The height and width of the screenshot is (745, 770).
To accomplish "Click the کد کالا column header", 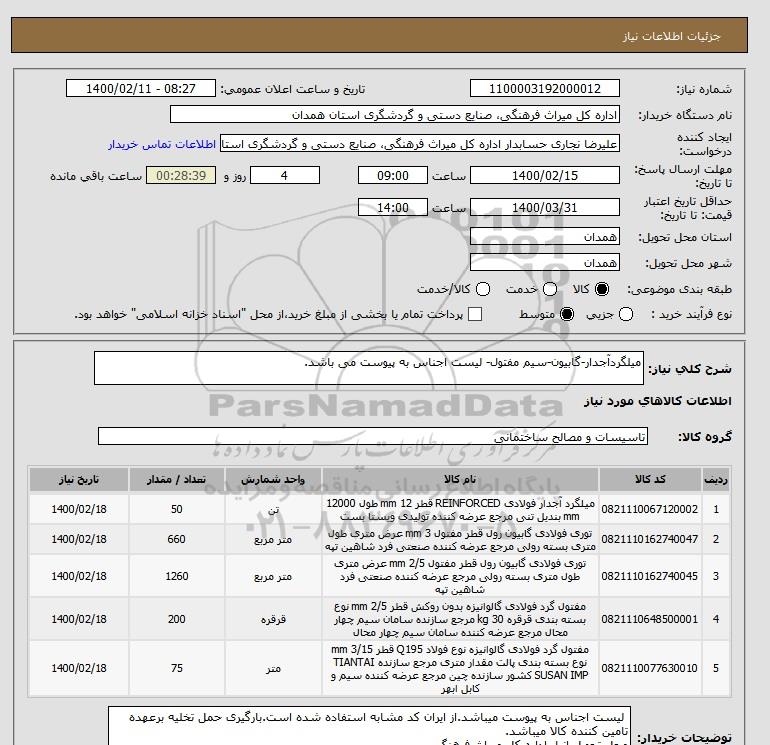I will coord(650,479).
